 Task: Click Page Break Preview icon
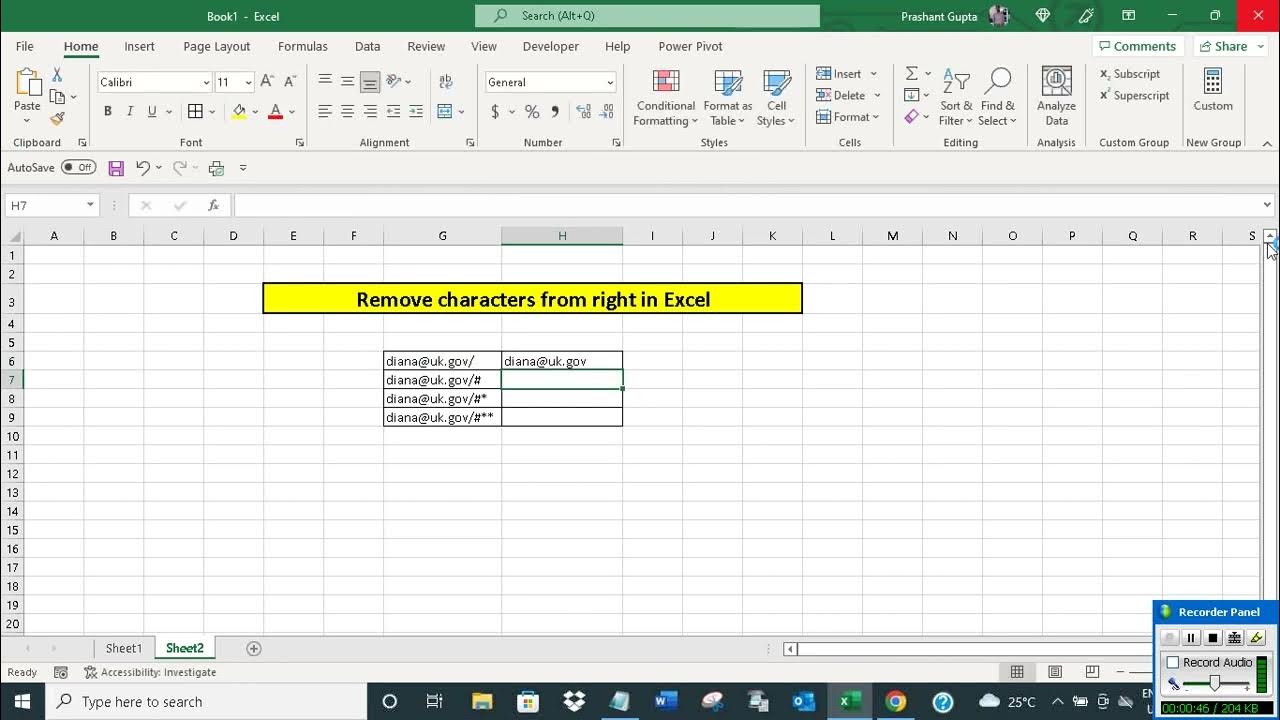(x=1092, y=672)
